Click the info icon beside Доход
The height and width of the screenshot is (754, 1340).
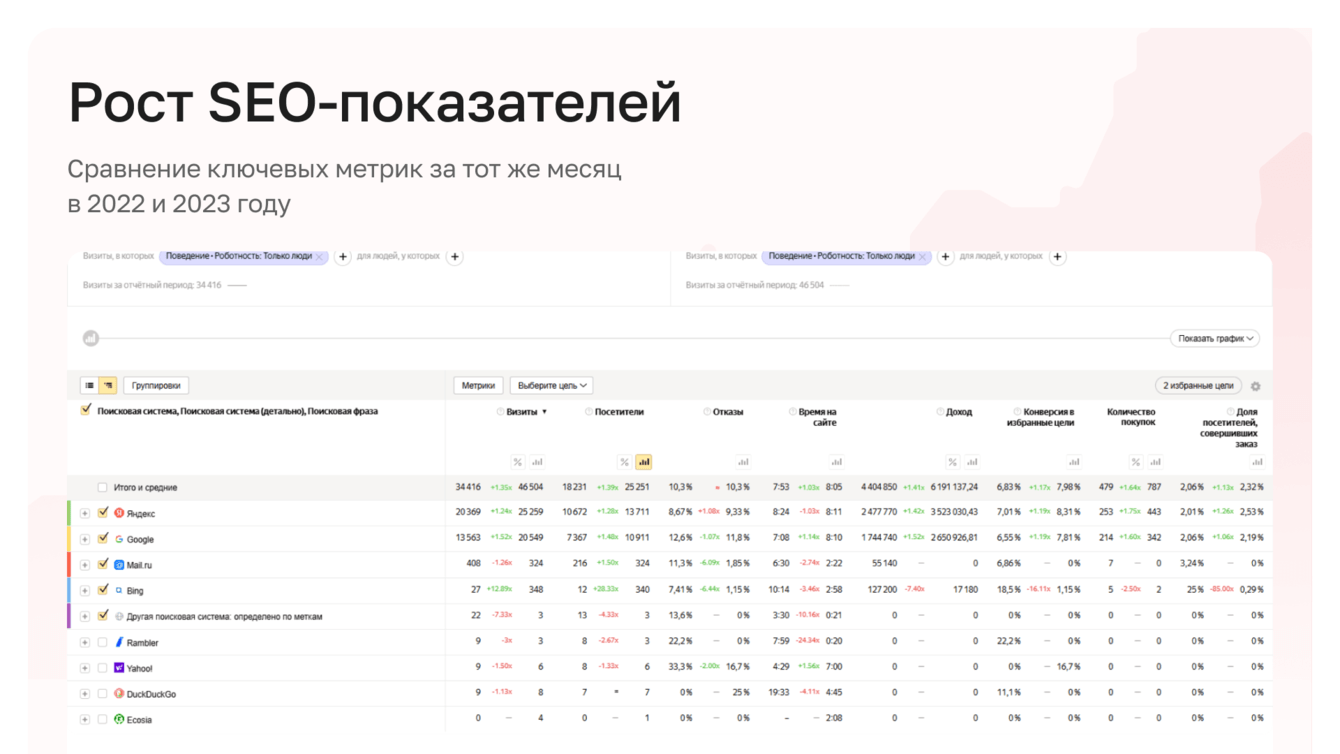[940, 412]
